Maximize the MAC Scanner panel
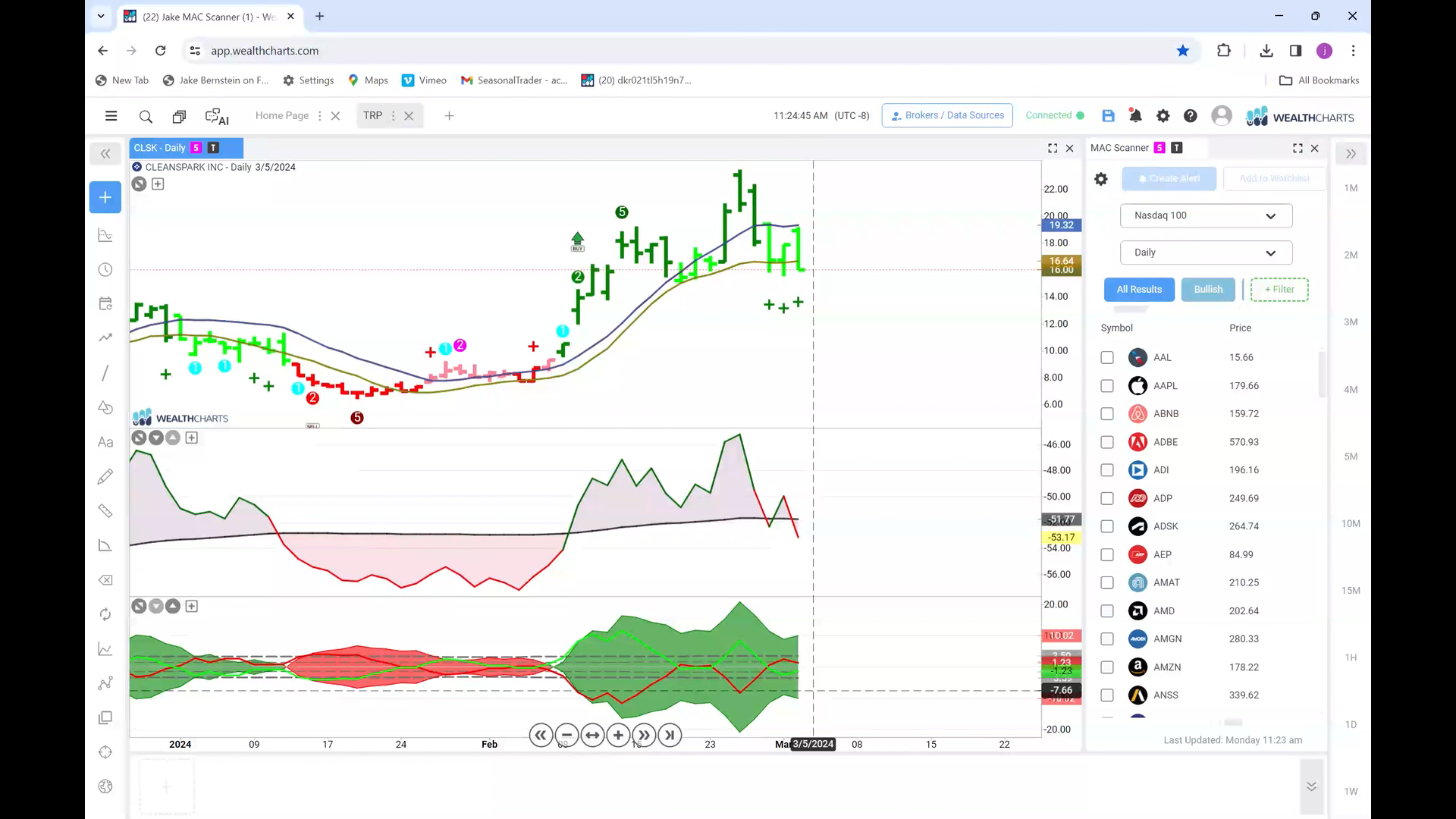 point(1298,149)
